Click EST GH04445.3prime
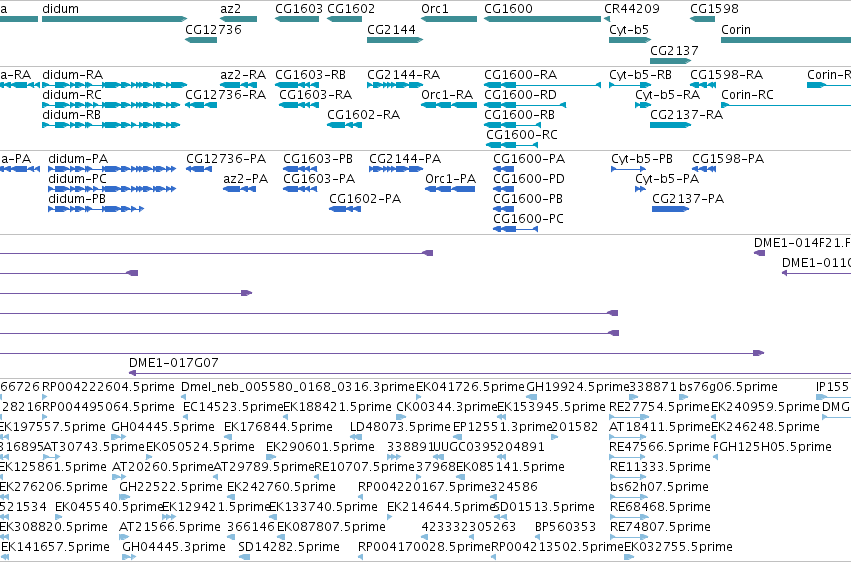 pyautogui.click(x=174, y=547)
